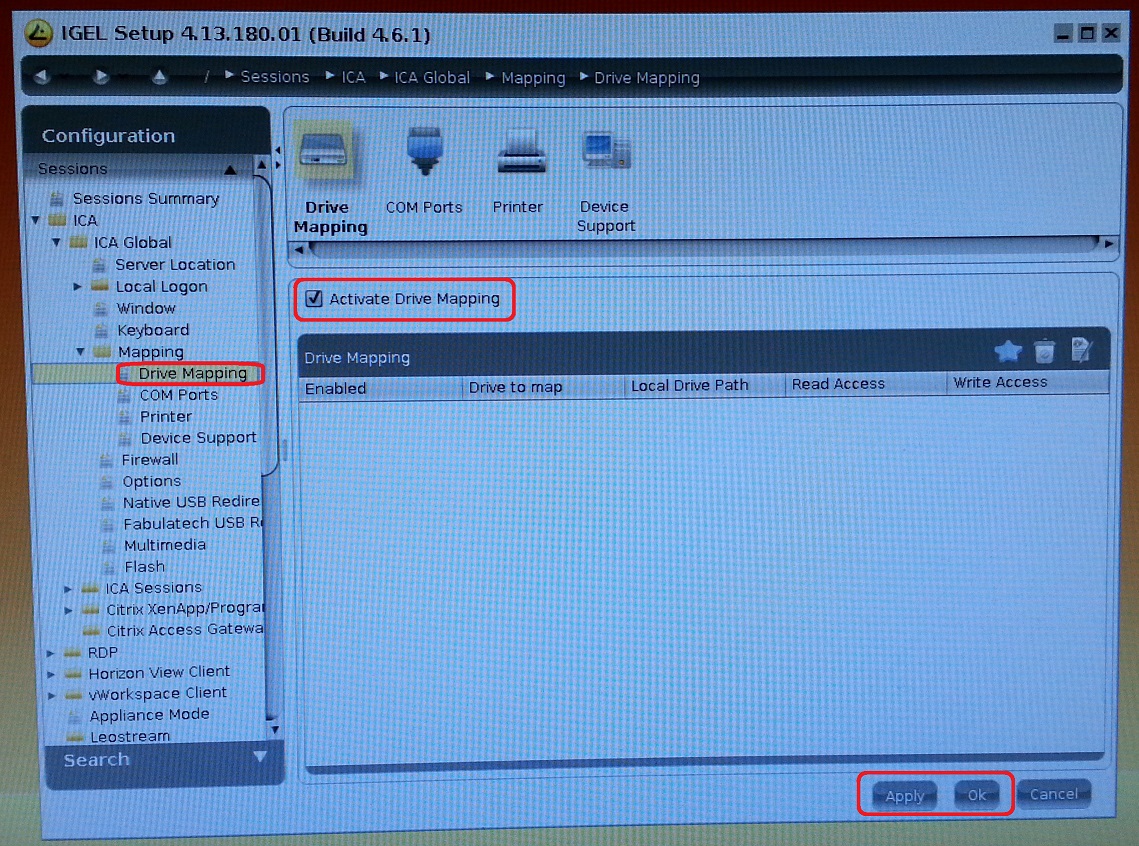
Task: Collapse the Mapping tree node
Action: coord(80,351)
